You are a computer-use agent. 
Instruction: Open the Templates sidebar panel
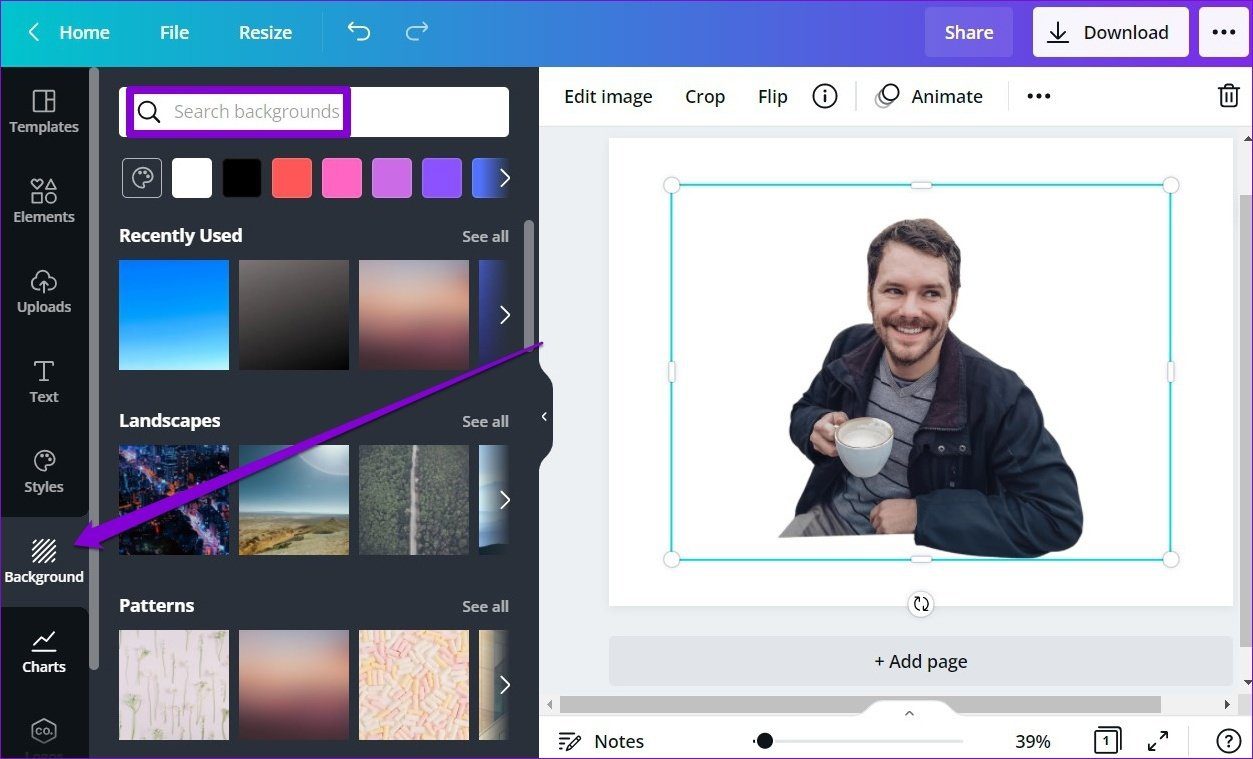44,112
